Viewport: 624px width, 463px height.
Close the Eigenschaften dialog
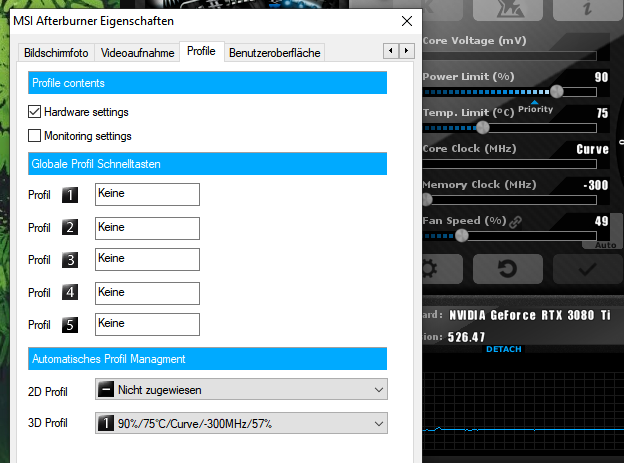(407, 21)
